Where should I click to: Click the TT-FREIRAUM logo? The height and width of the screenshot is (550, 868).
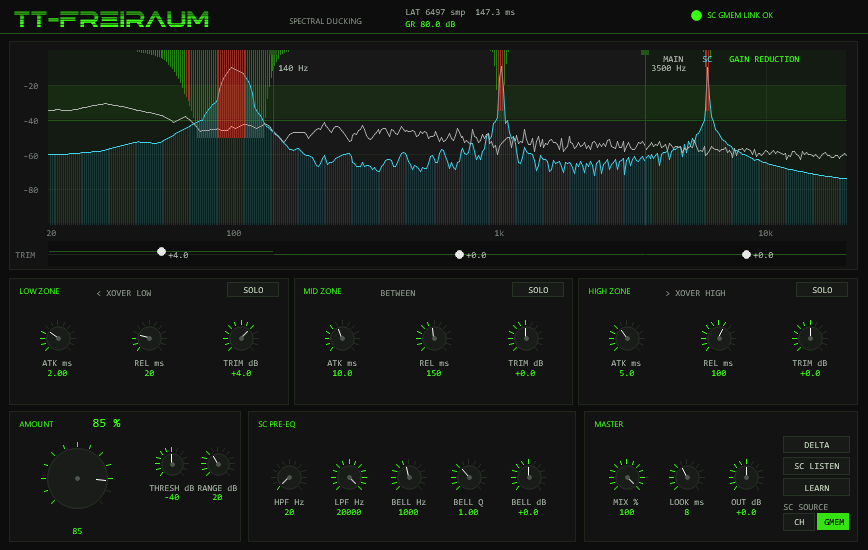[111, 19]
